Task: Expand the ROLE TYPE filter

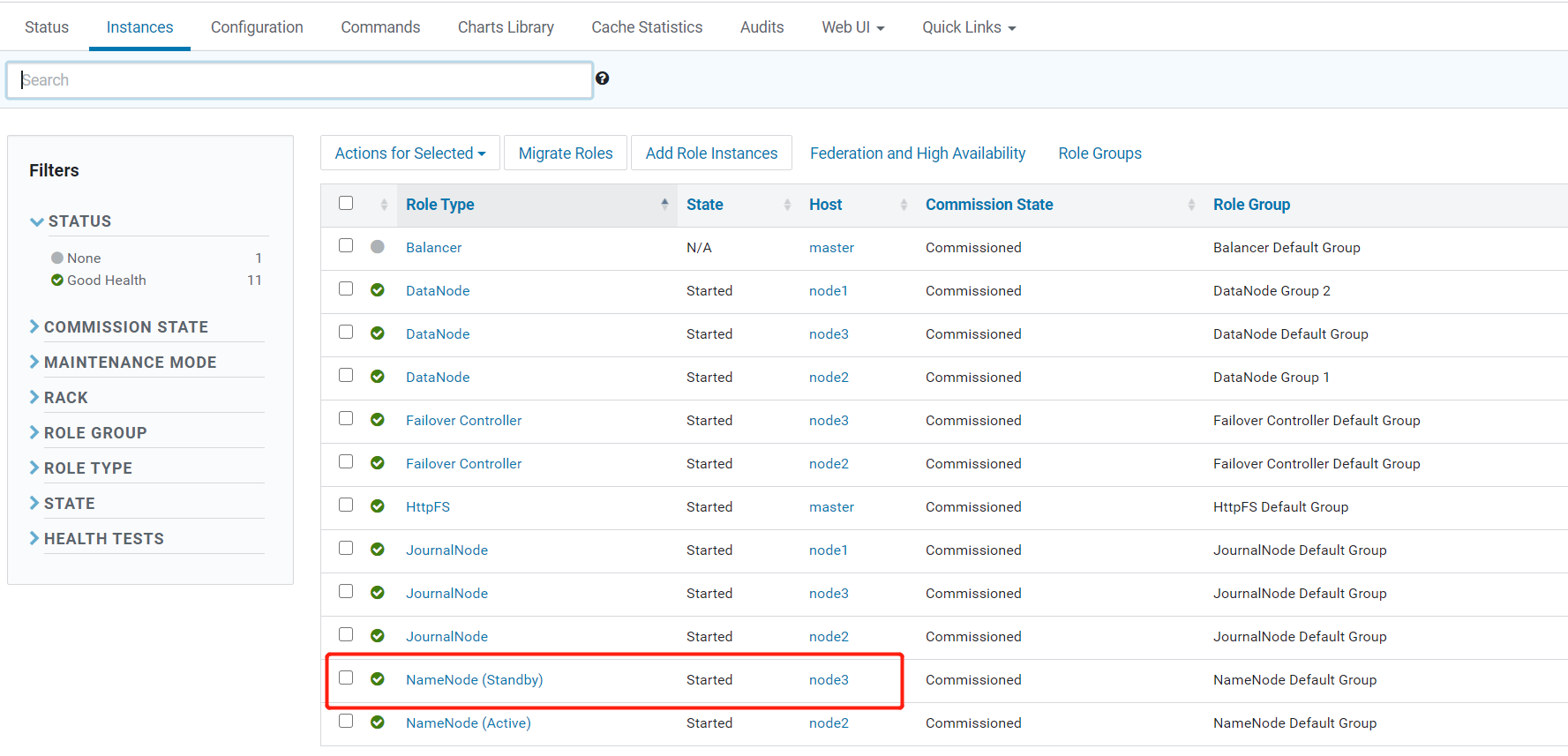Action: (x=80, y=468)
